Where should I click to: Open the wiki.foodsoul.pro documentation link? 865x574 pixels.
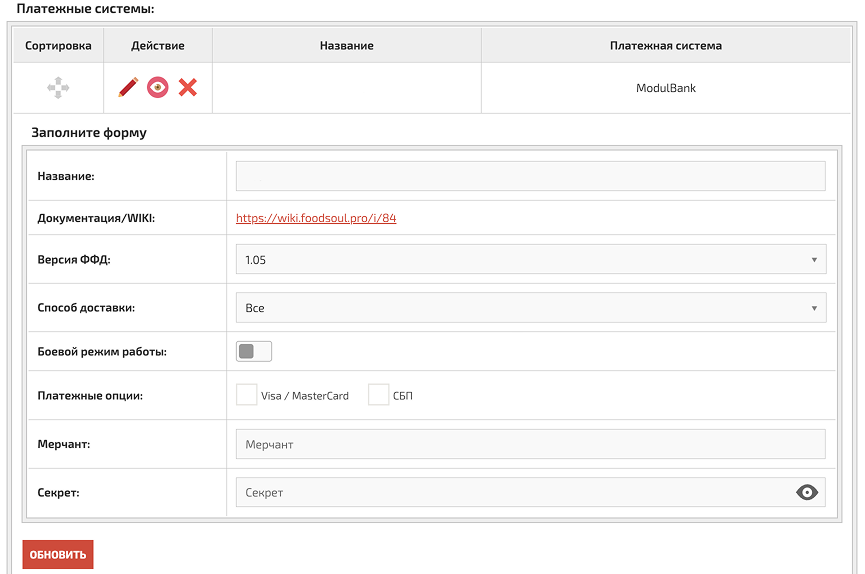tap(316, 218)
